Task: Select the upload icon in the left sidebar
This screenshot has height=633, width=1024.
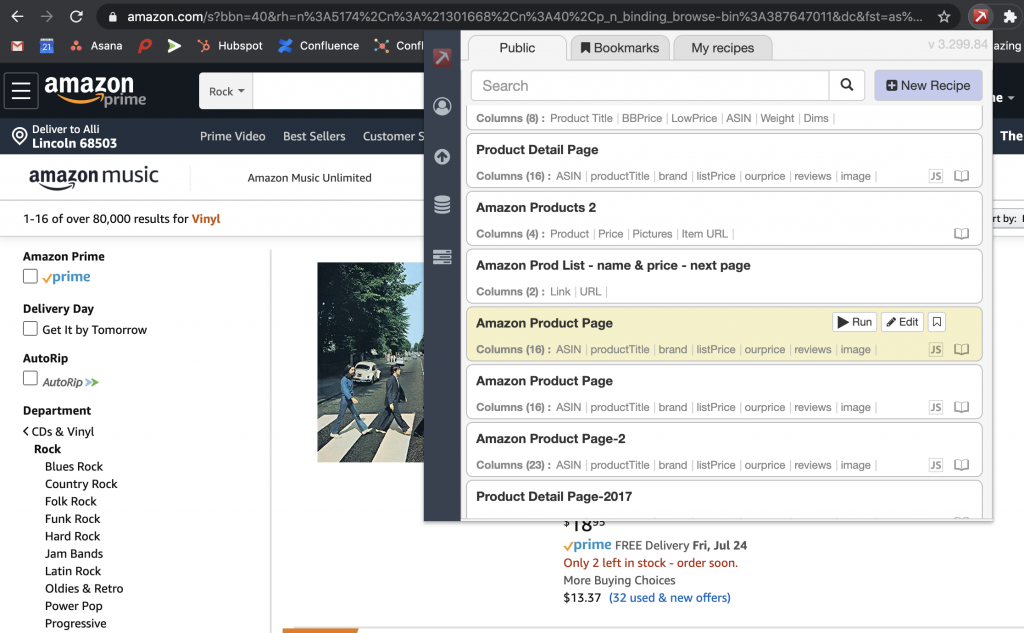Action: click(441, 156)
